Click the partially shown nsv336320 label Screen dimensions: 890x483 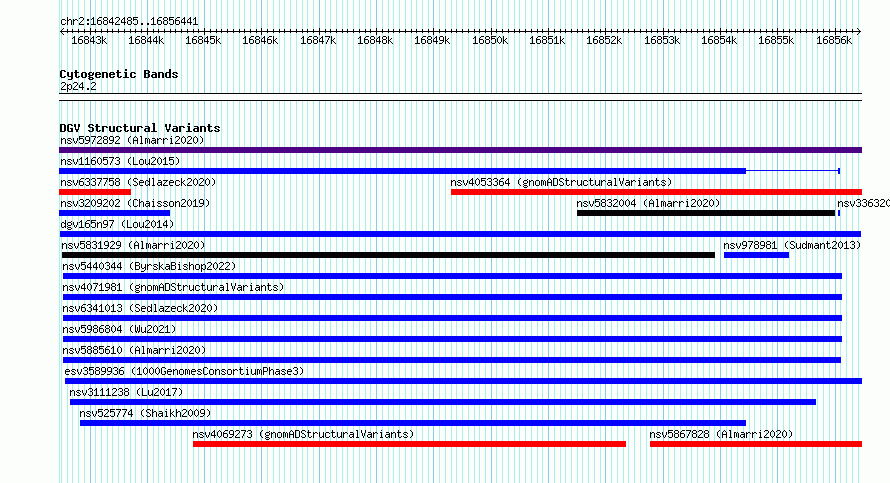[863, 203]
